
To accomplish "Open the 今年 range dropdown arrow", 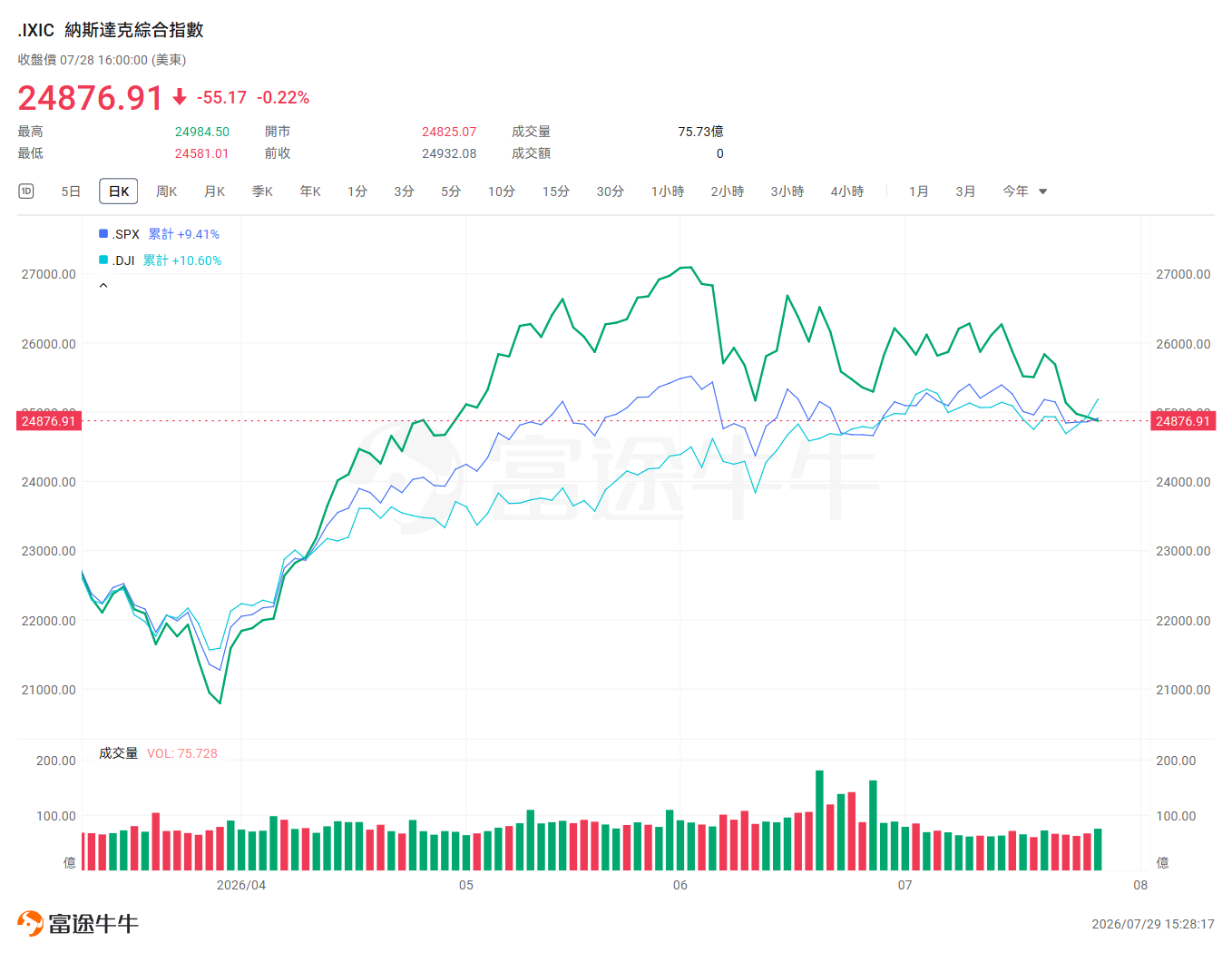I will 1042,192.
